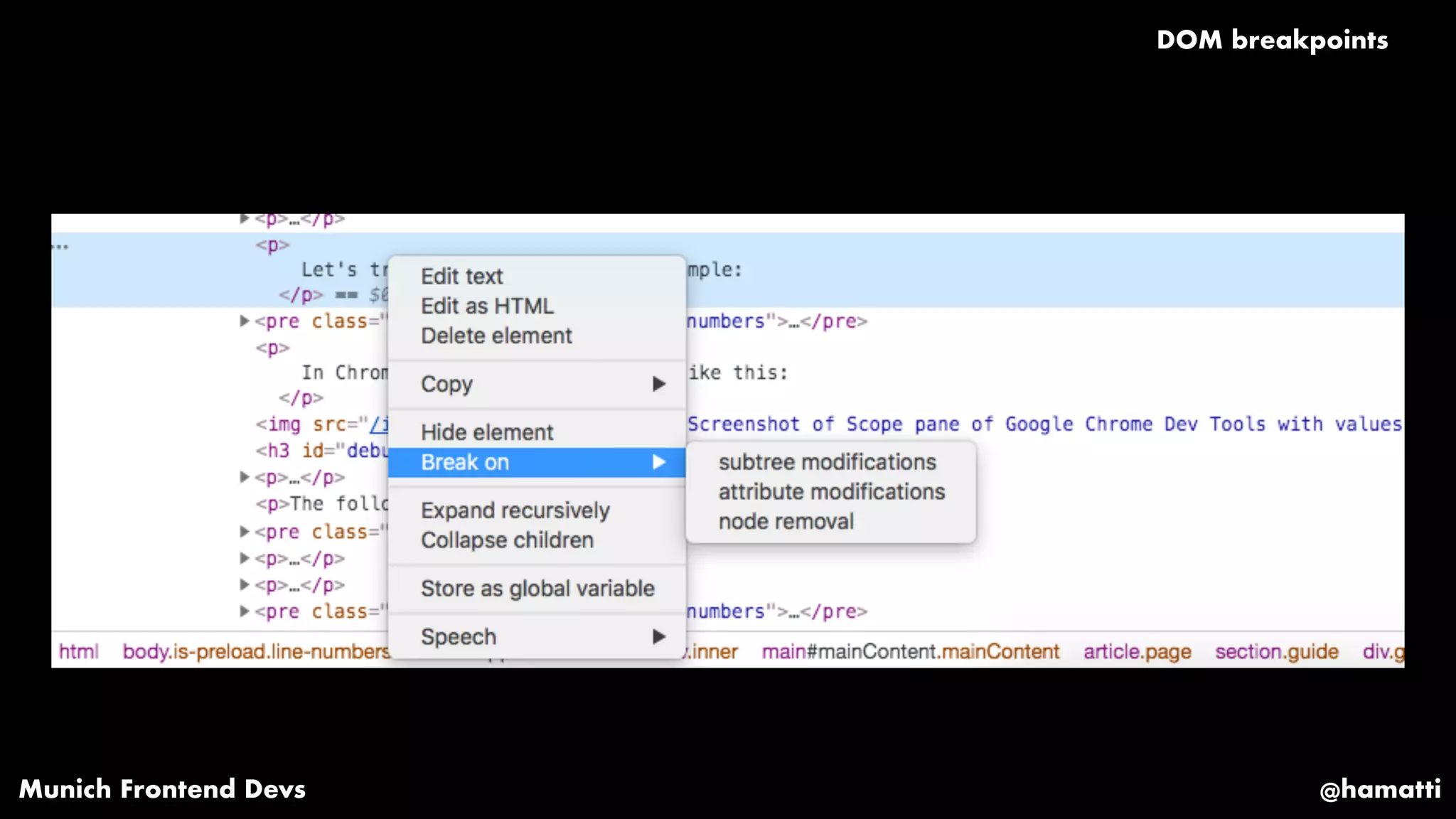Viewport: 1456px width, 819px height.
Task: Open the Break on submenu
Action: coord(537,462)
